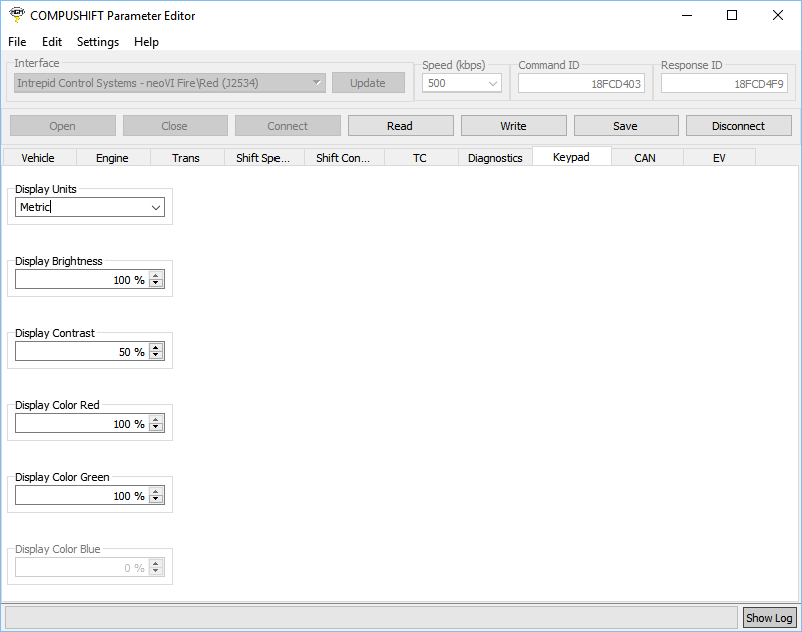Click the Command ID input field
Viewport: 802px width, 632px height.
pyautogui.click(x=581, y=84)
